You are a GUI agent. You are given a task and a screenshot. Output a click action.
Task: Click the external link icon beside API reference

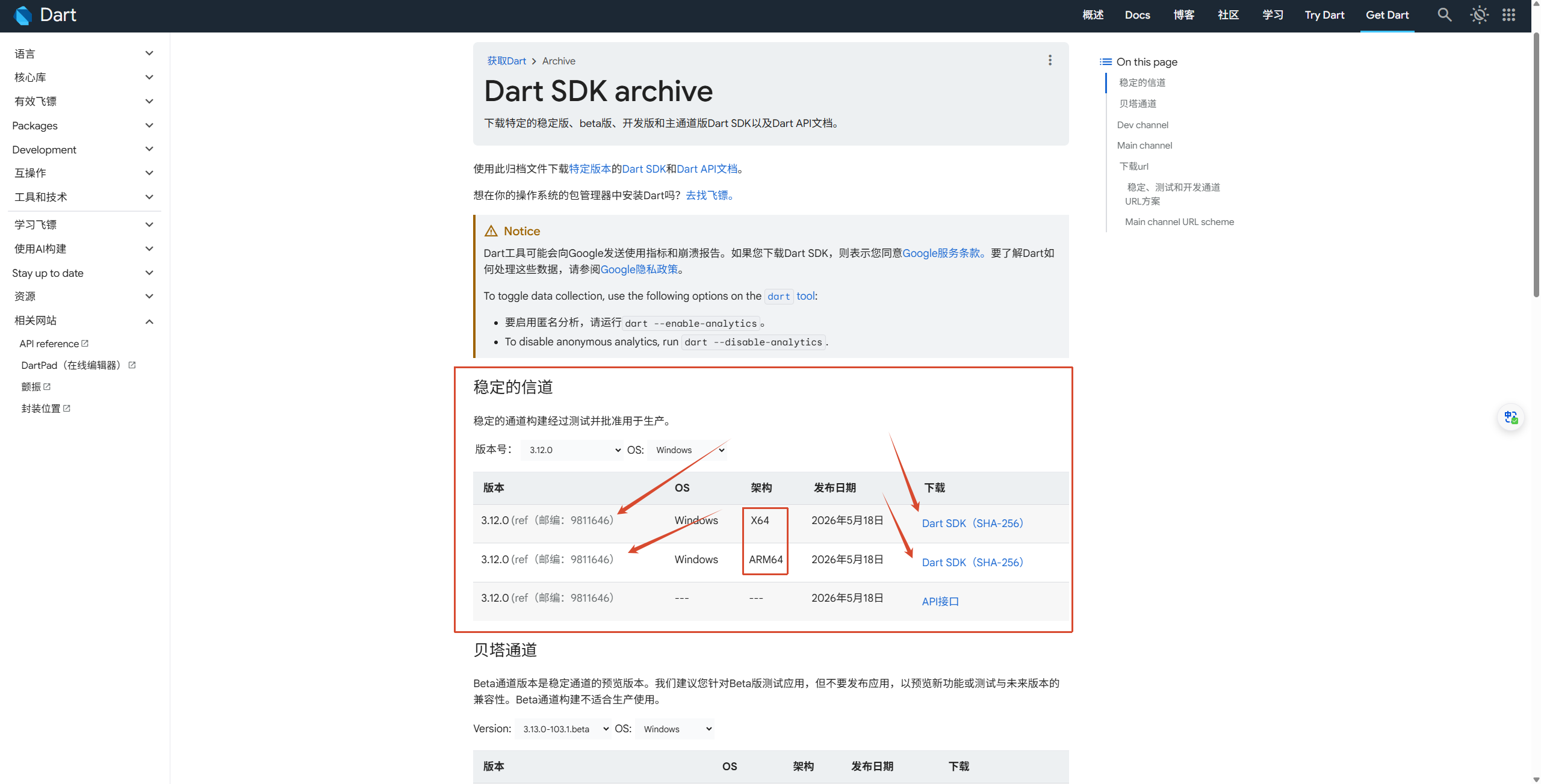85,343
